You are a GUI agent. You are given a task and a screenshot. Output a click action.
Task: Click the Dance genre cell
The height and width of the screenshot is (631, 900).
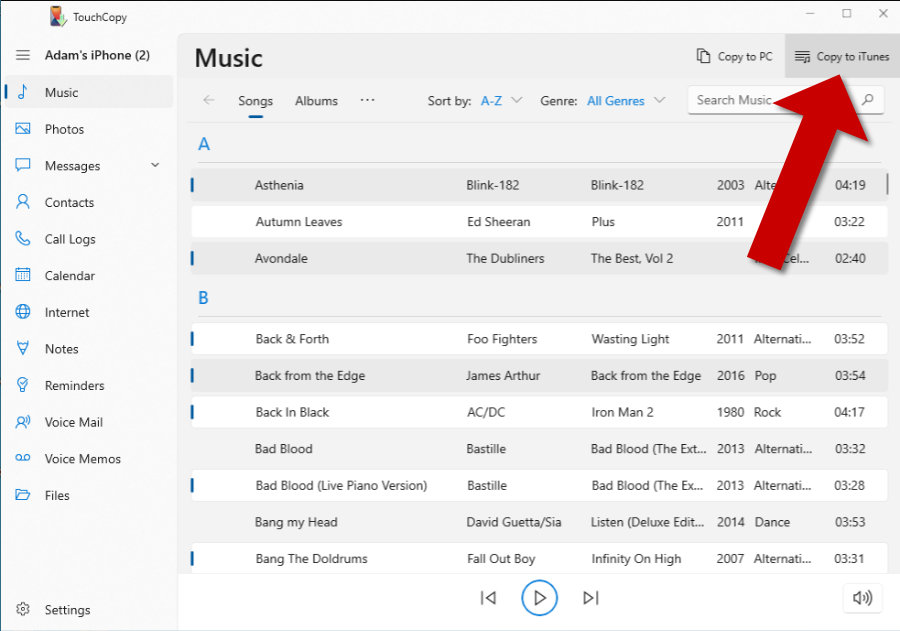[x=772, y=522]
